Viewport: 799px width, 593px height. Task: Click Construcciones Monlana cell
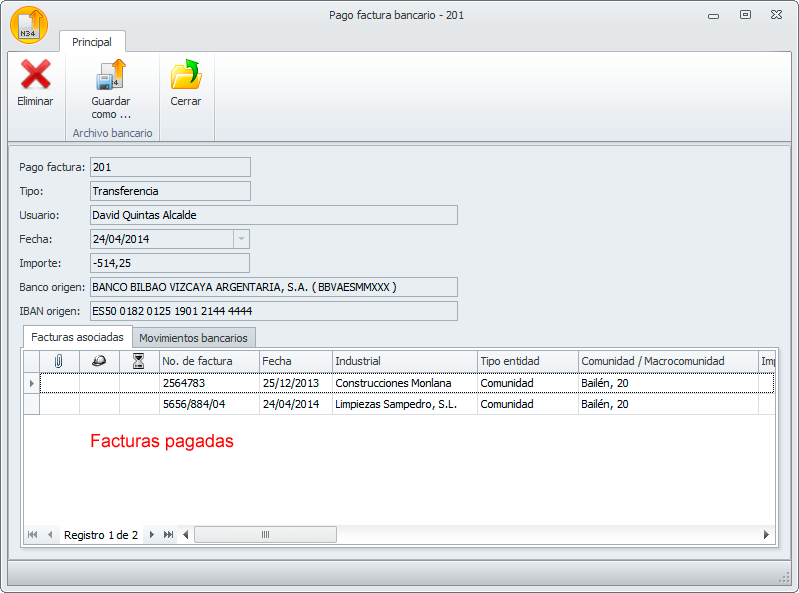pos(405,383)
